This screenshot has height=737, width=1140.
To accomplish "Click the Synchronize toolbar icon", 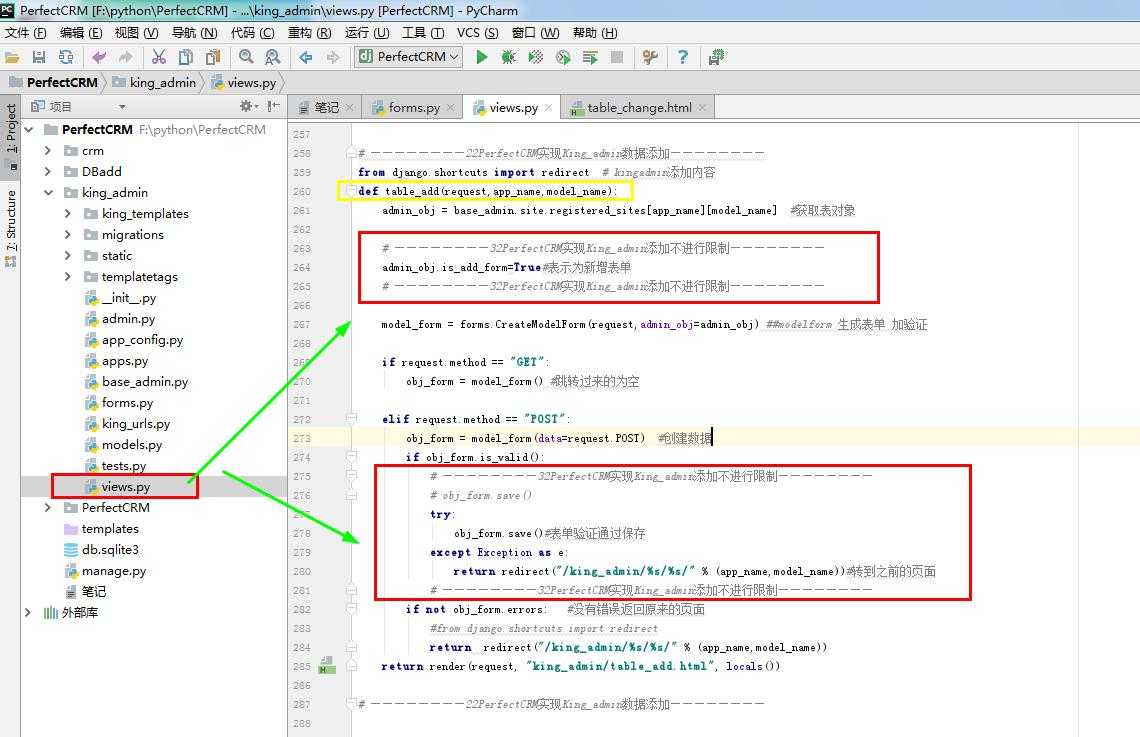I will pyautogui.click(x=65, y=57).
